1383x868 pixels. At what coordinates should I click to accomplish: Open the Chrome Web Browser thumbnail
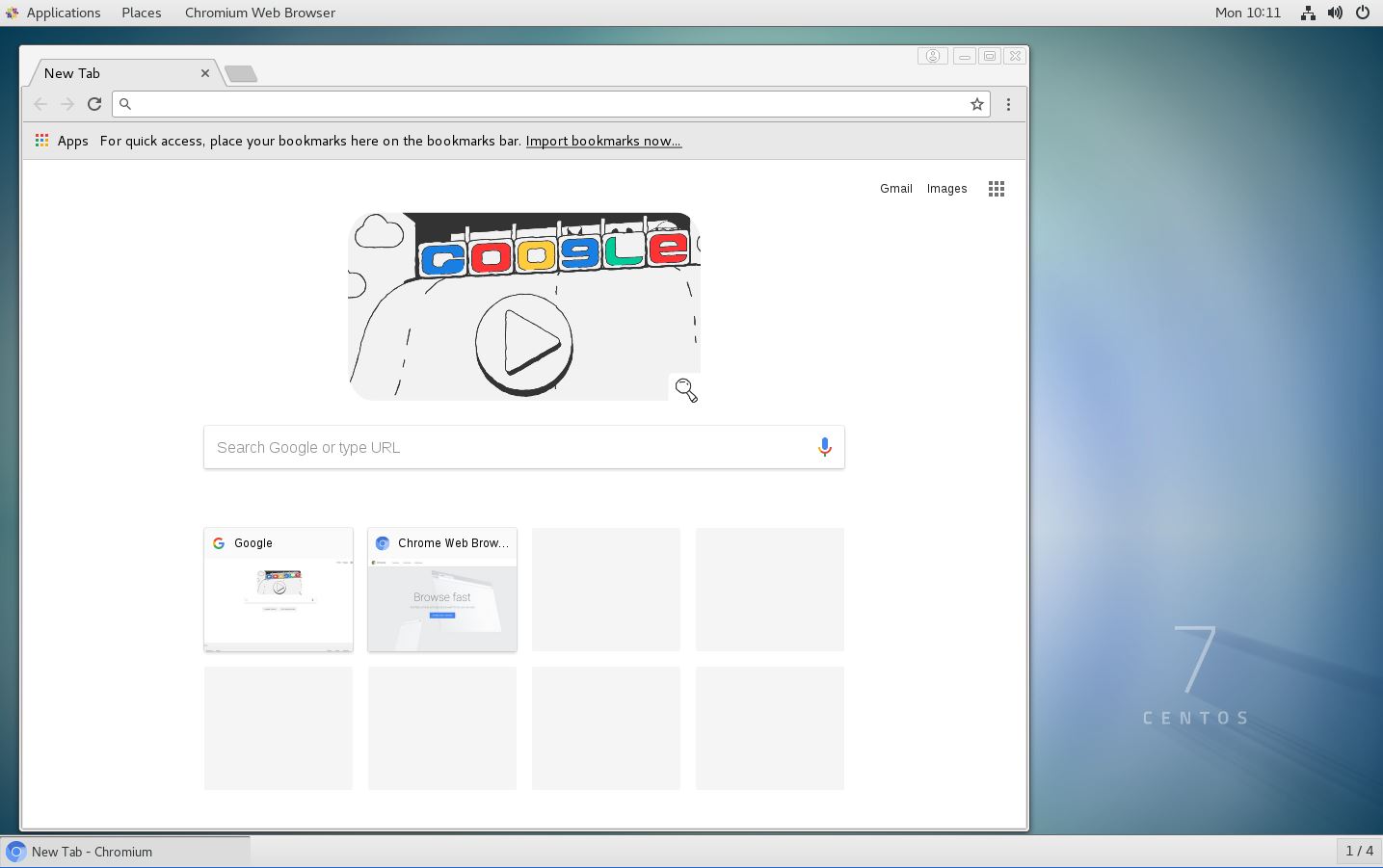[x=442, y=590]
